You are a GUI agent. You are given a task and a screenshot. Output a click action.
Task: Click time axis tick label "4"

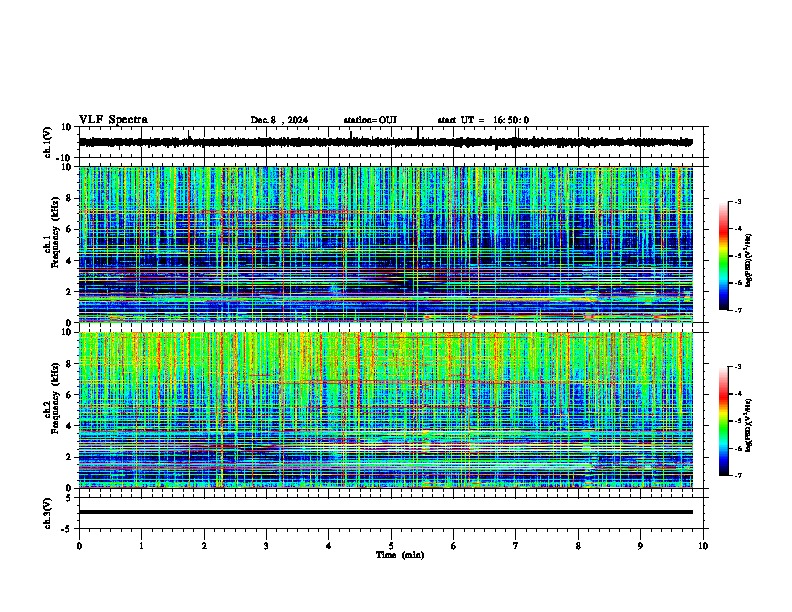(x=329, y=546)
